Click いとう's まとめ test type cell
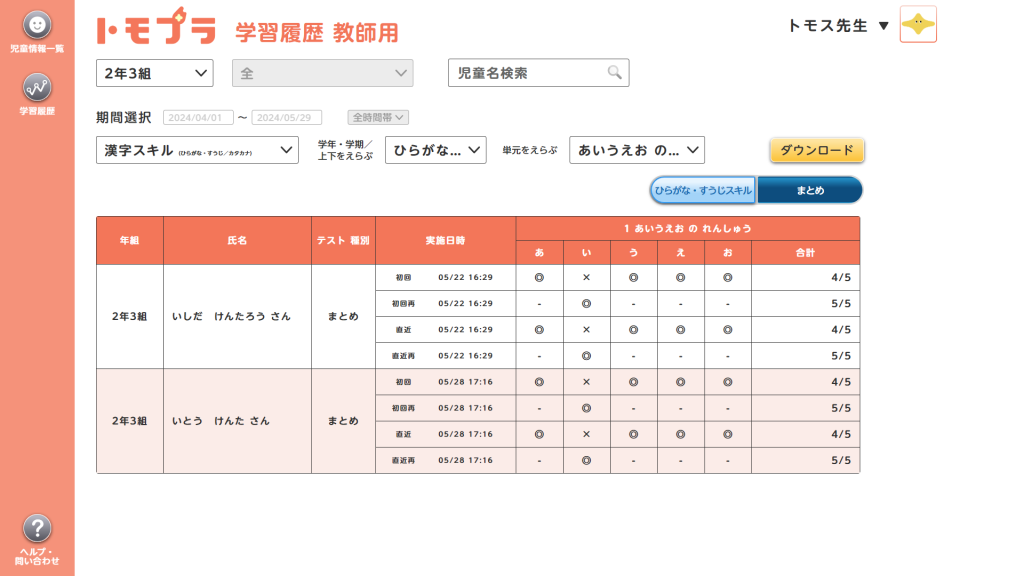The width and height of the screenshot is (1024, 576). click(x=344, y=421)
